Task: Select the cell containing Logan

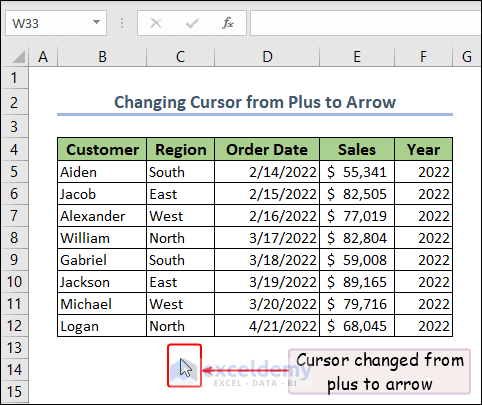Action: pyautogui.click(x=102, y=326)
